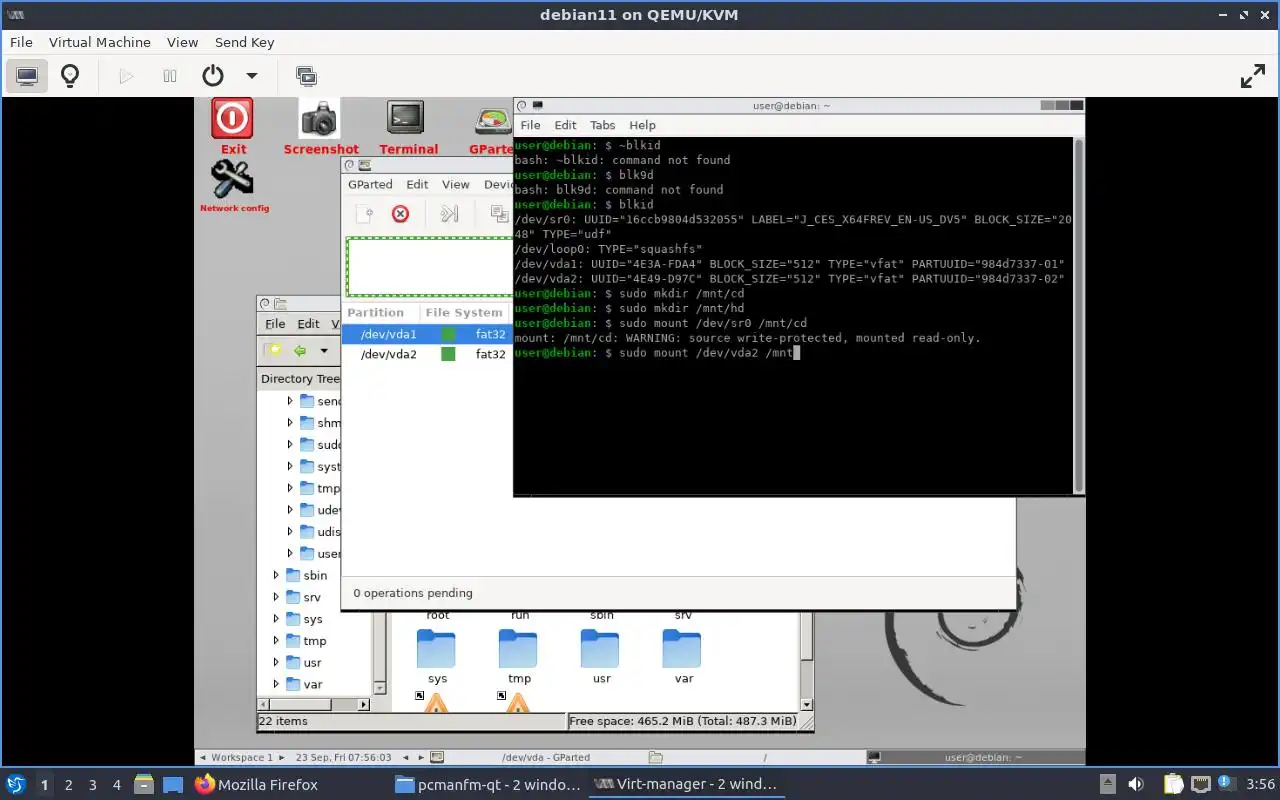This screenshot has width=1280, height=800.
Task: Click the Run virtual machine play button
Action: tap(126, 76)
